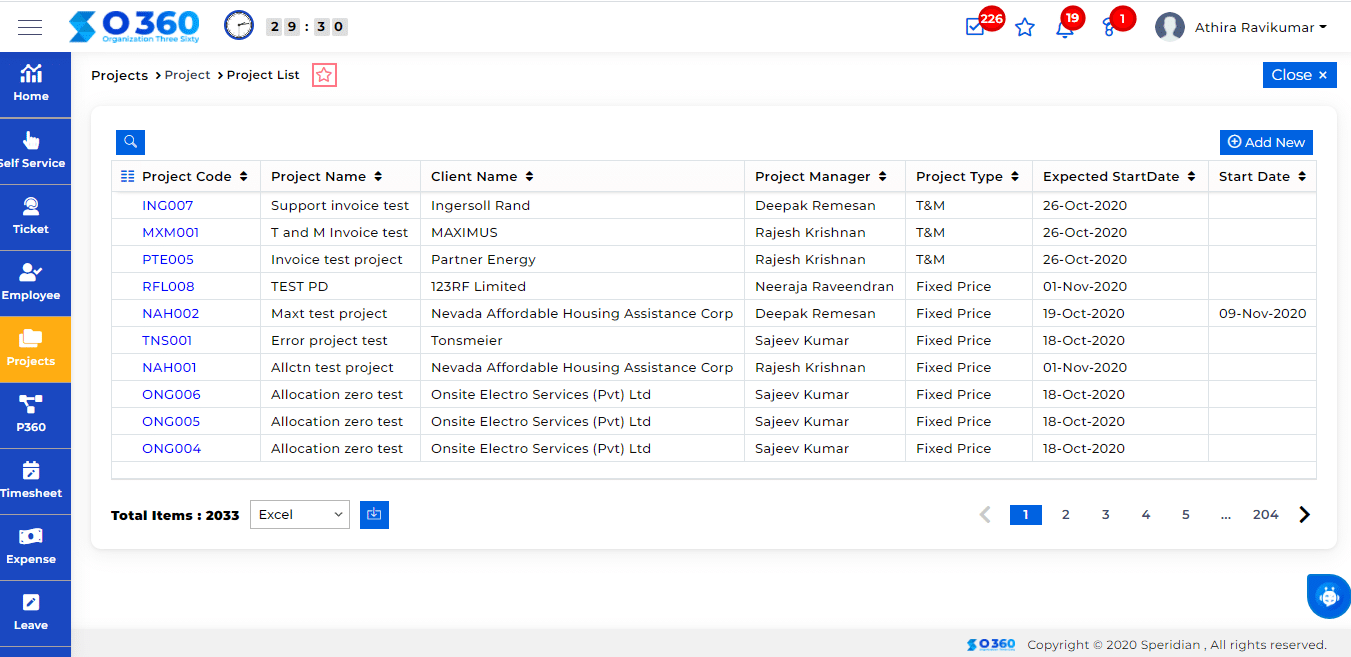Open the search panel with the magnifier icon
This screenshot has height=657, width=1351.
coord(130,142)
